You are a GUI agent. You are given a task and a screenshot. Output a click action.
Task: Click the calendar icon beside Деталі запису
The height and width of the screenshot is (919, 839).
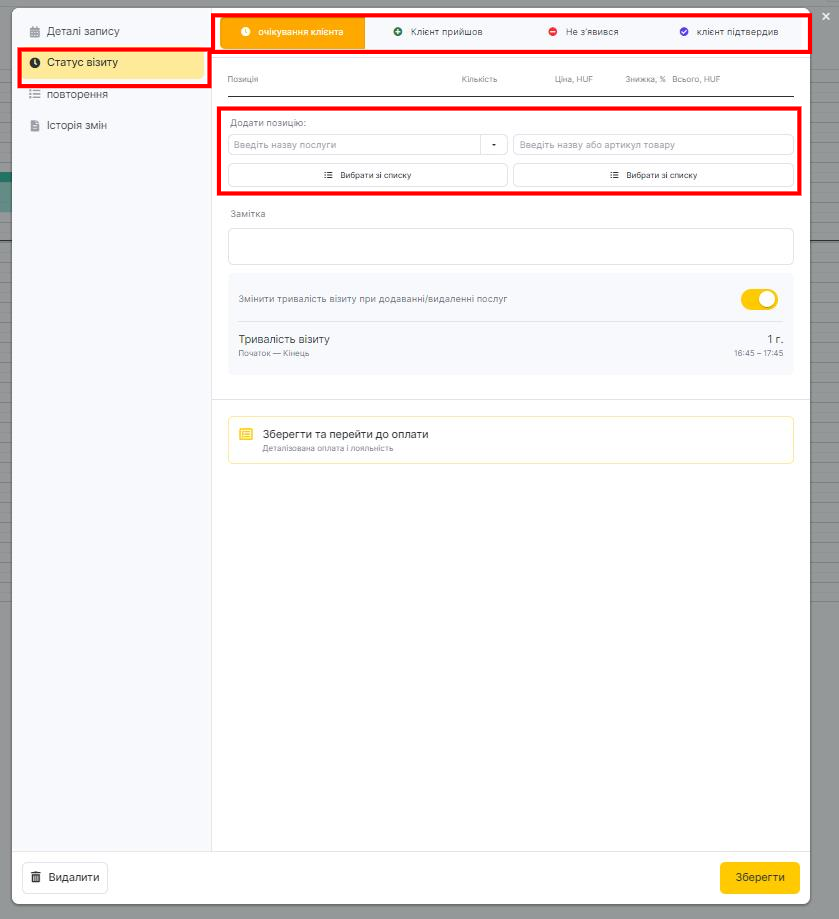[x=35, y=32]
